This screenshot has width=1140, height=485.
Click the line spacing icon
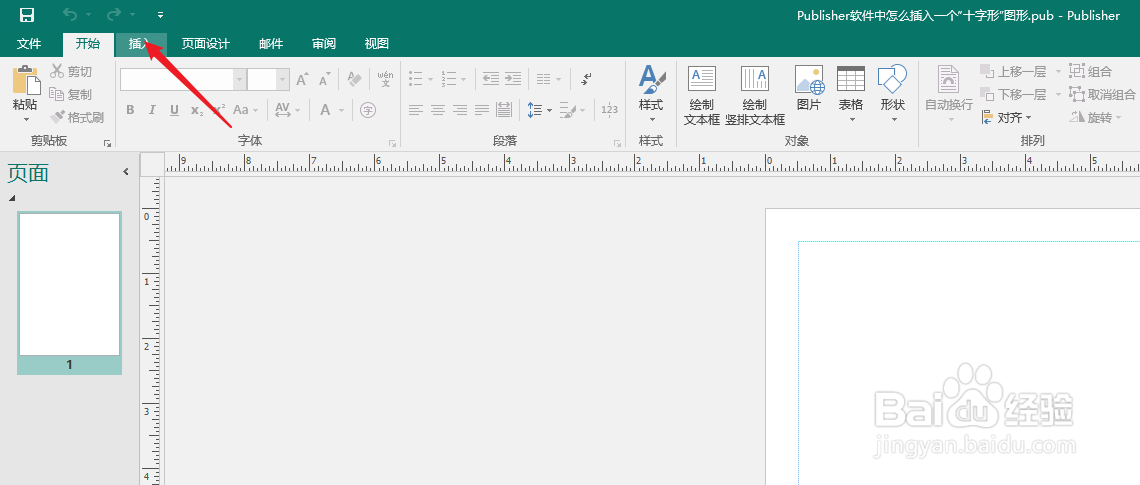535,110
